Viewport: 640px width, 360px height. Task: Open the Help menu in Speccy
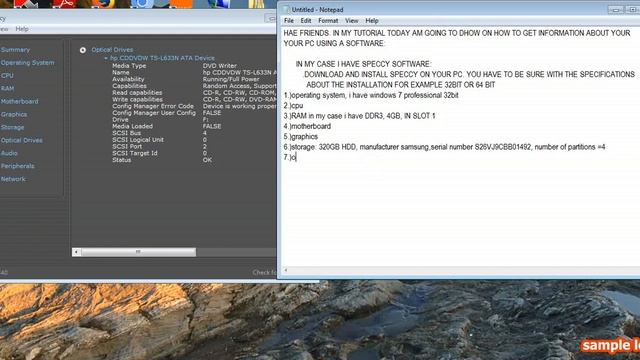[x=22, y=29]
